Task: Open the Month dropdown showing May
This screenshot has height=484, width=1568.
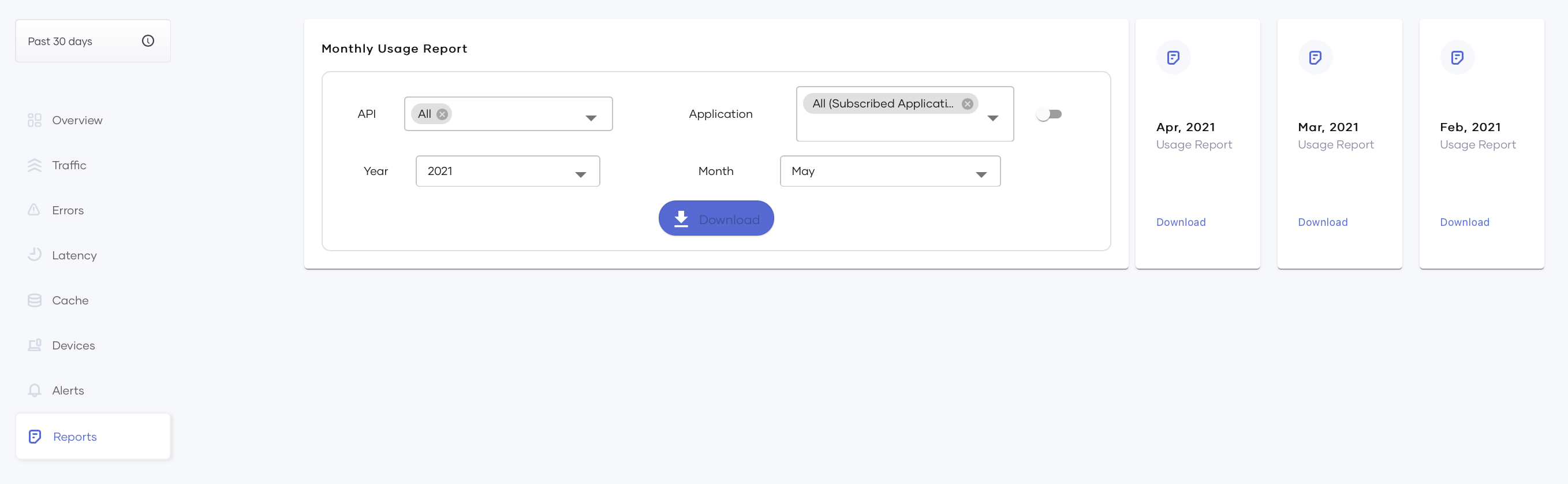Action: [x=889, y=171]
